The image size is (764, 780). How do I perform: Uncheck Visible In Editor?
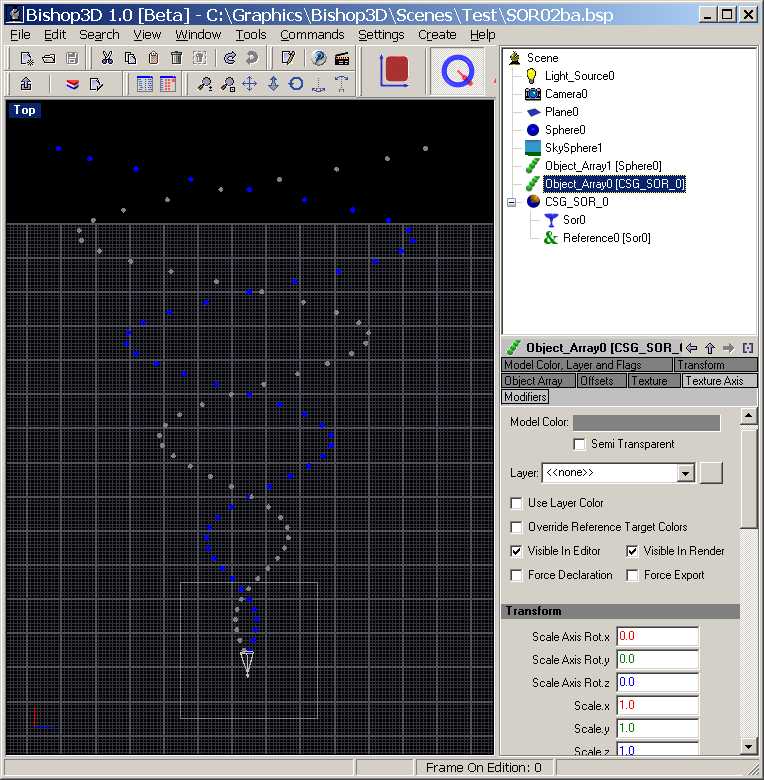tap(516, 551)
